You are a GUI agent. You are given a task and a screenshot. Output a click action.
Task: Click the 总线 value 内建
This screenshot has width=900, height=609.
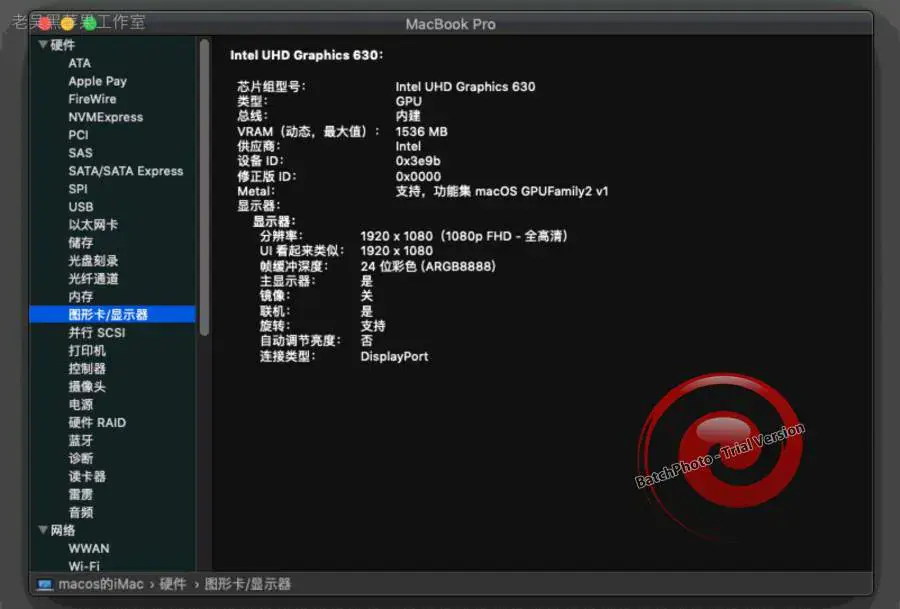pos(408,116)
